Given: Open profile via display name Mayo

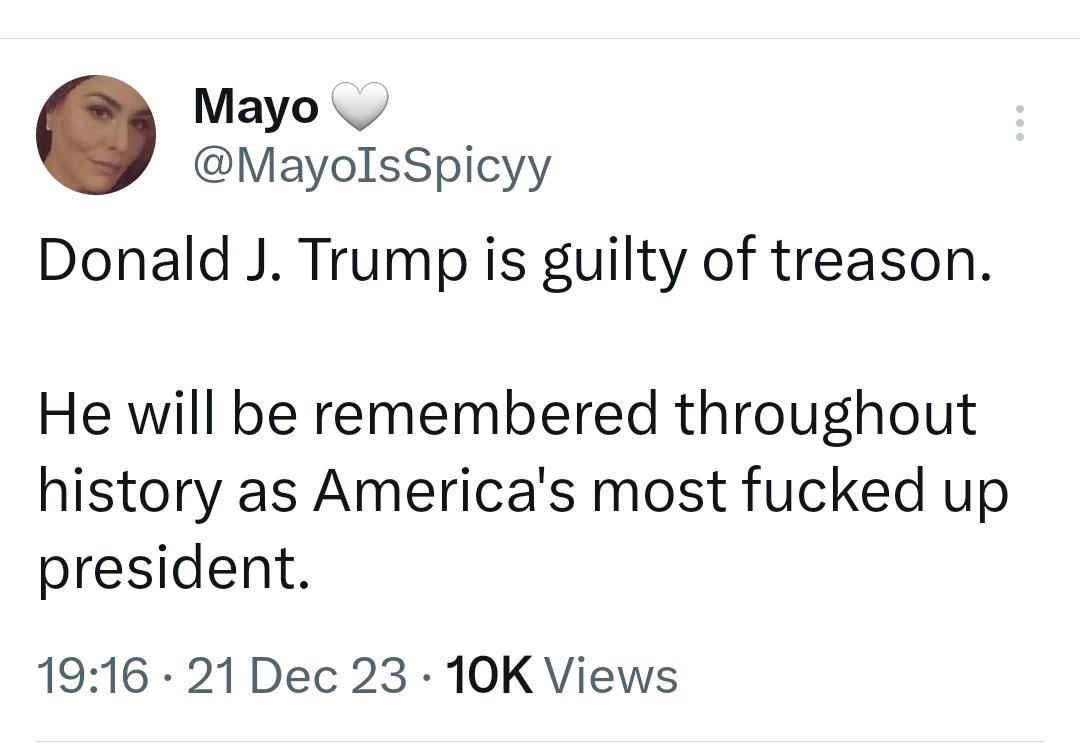Looking at the screenshot, I should point(256,107).
